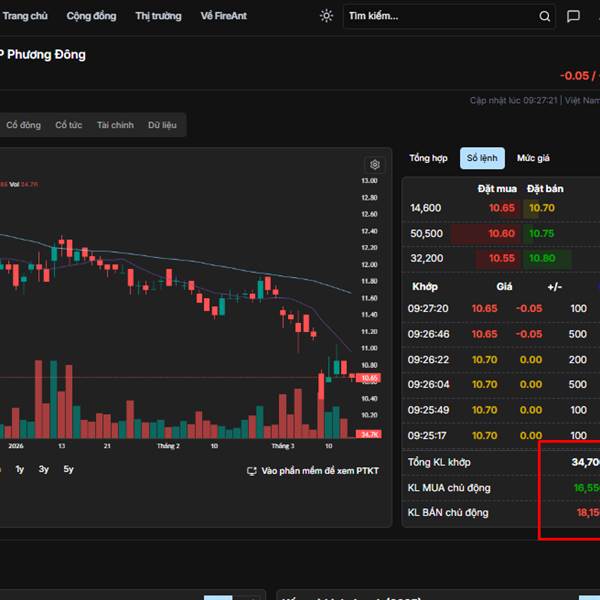The width and height of the screenshot is (600, 600).
Task: Select the 3y chart time range
Action: click(44, 469)
